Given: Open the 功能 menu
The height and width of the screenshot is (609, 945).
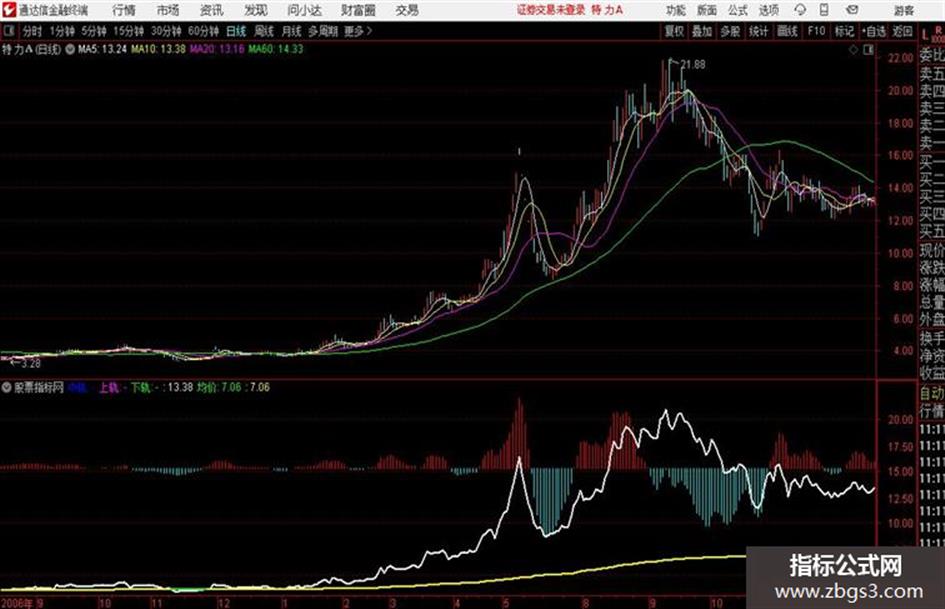Looking at the screenshot, I should point(676,10).
